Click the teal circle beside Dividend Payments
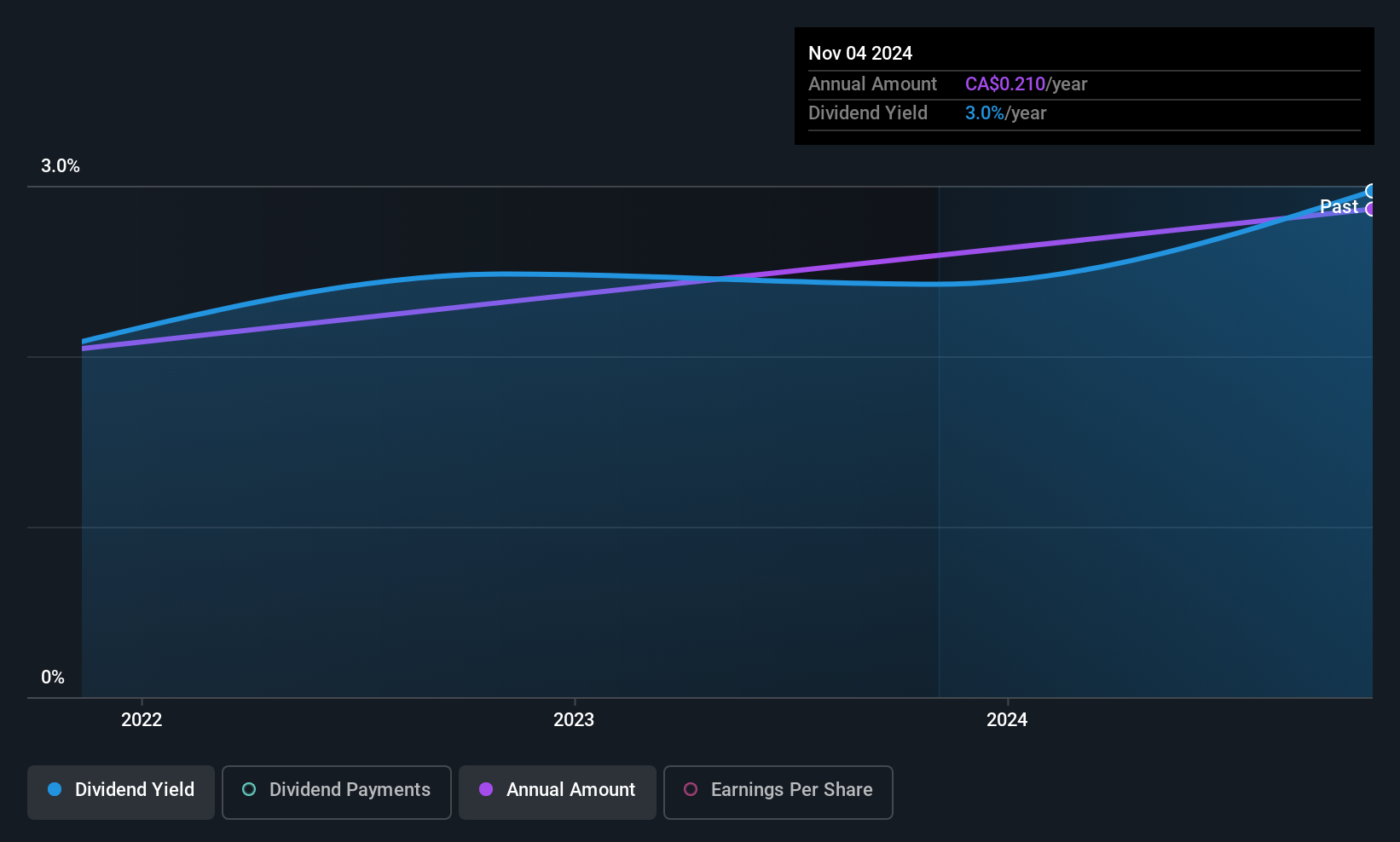 [249, 790]
